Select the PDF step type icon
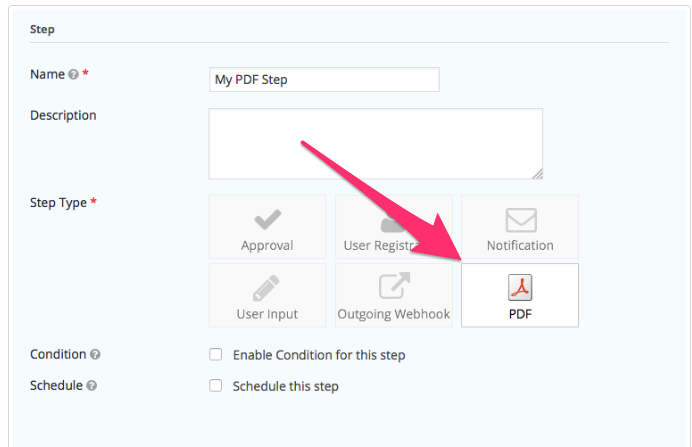Screen dimensions: 692x447 coord(520,287)
